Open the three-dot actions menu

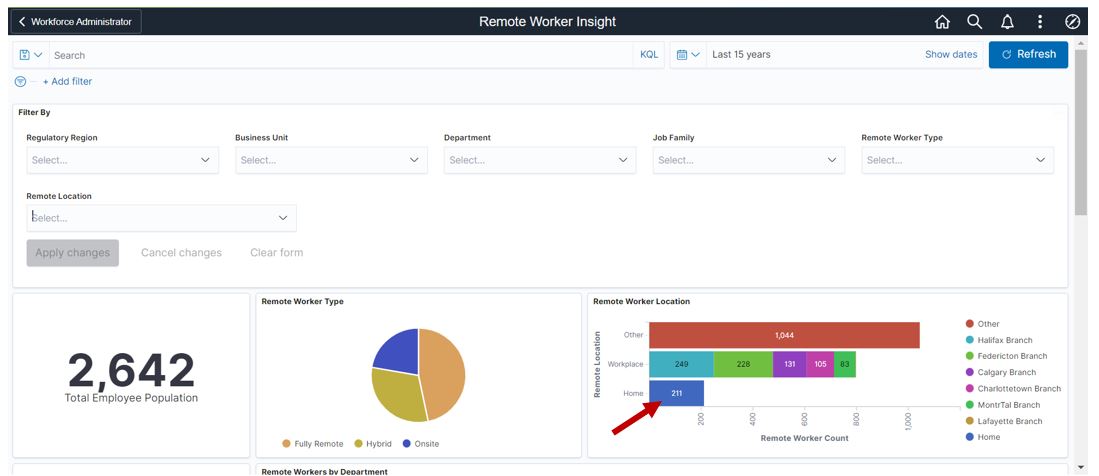(1040, 22)
